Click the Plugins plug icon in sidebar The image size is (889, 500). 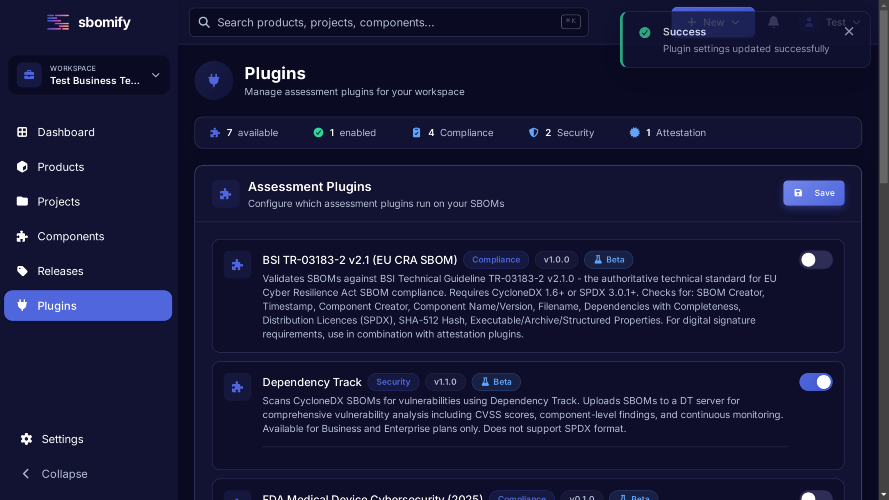pos(22,305)
